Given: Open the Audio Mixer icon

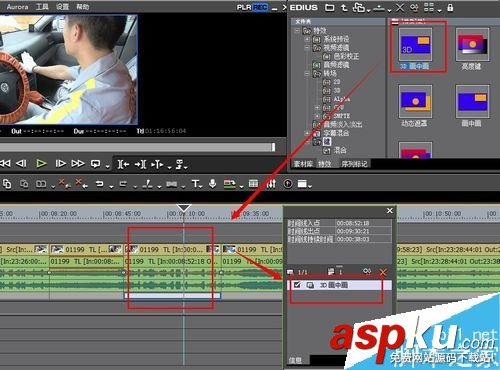Looking at the screenshot, I should point(271,184).
